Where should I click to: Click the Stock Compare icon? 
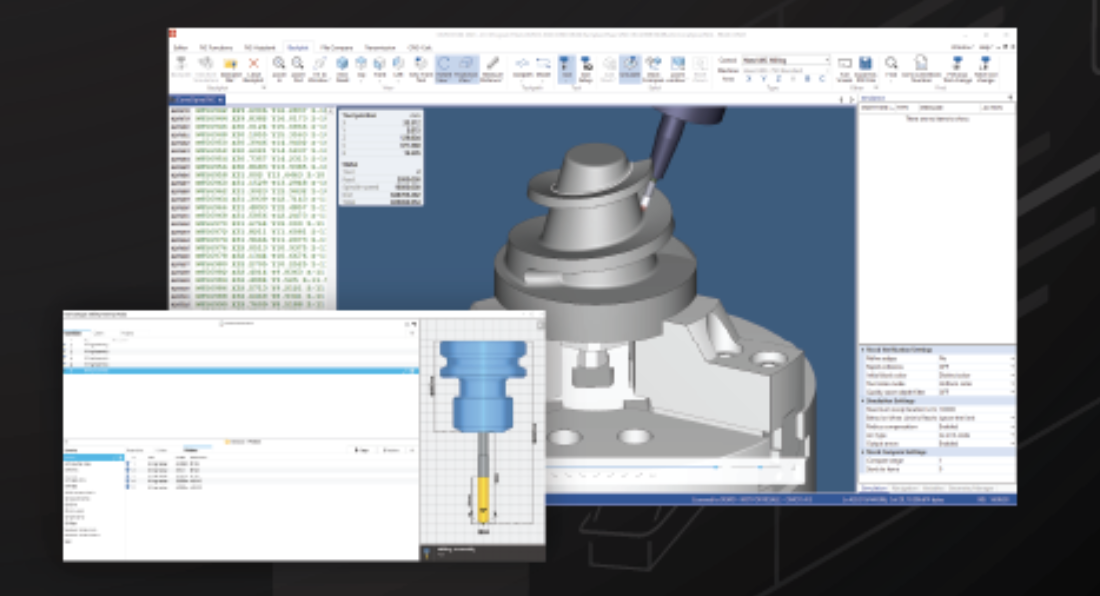tap(653, 69)
